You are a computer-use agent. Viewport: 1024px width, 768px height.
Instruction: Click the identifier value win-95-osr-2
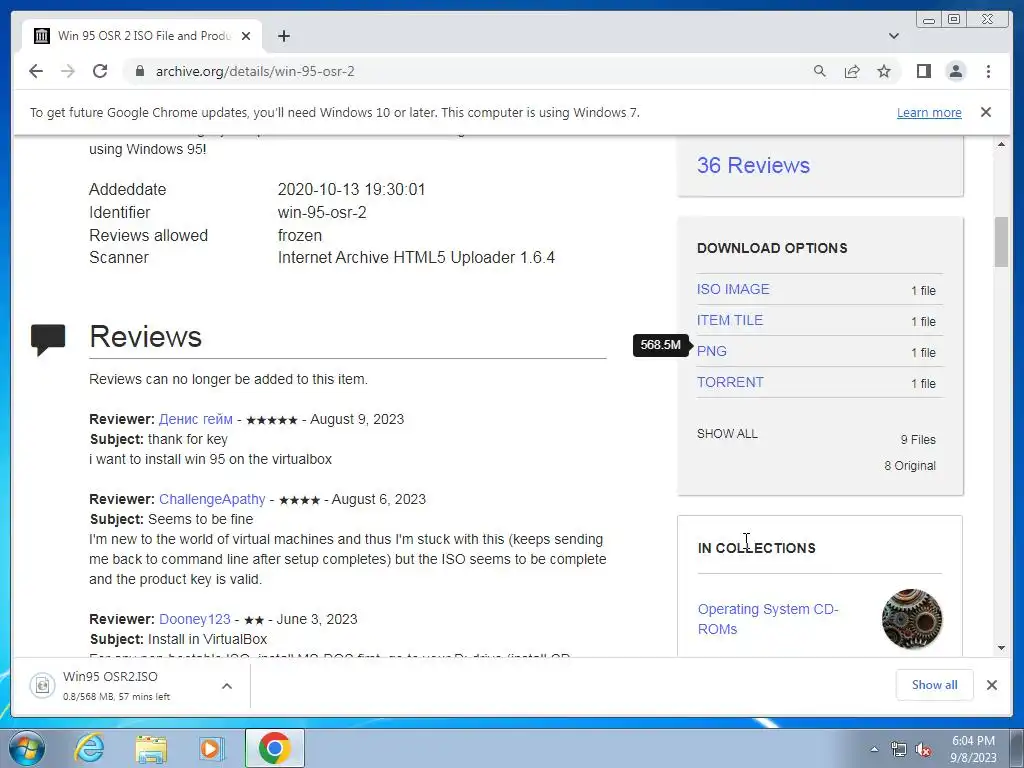point(322,212)
